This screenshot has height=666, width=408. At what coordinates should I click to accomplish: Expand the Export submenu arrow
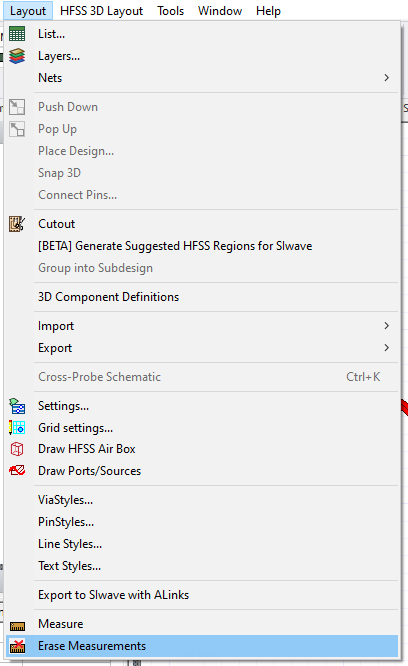click(x=386, y=348)
